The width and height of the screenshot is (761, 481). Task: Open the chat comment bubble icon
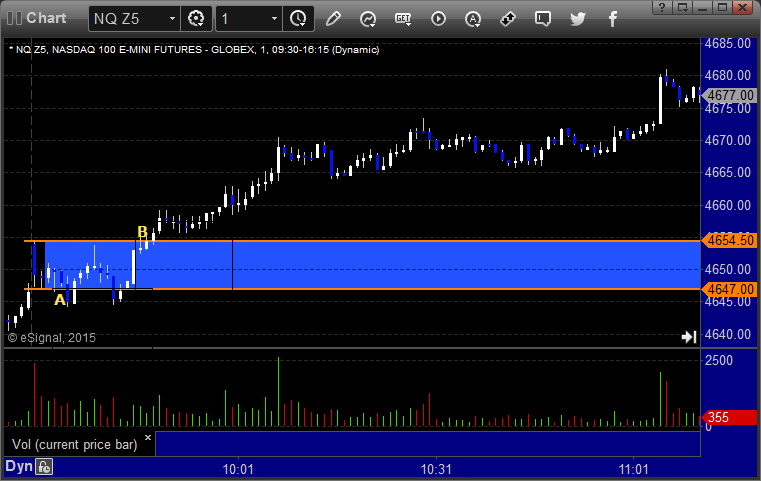coord(542,18)
